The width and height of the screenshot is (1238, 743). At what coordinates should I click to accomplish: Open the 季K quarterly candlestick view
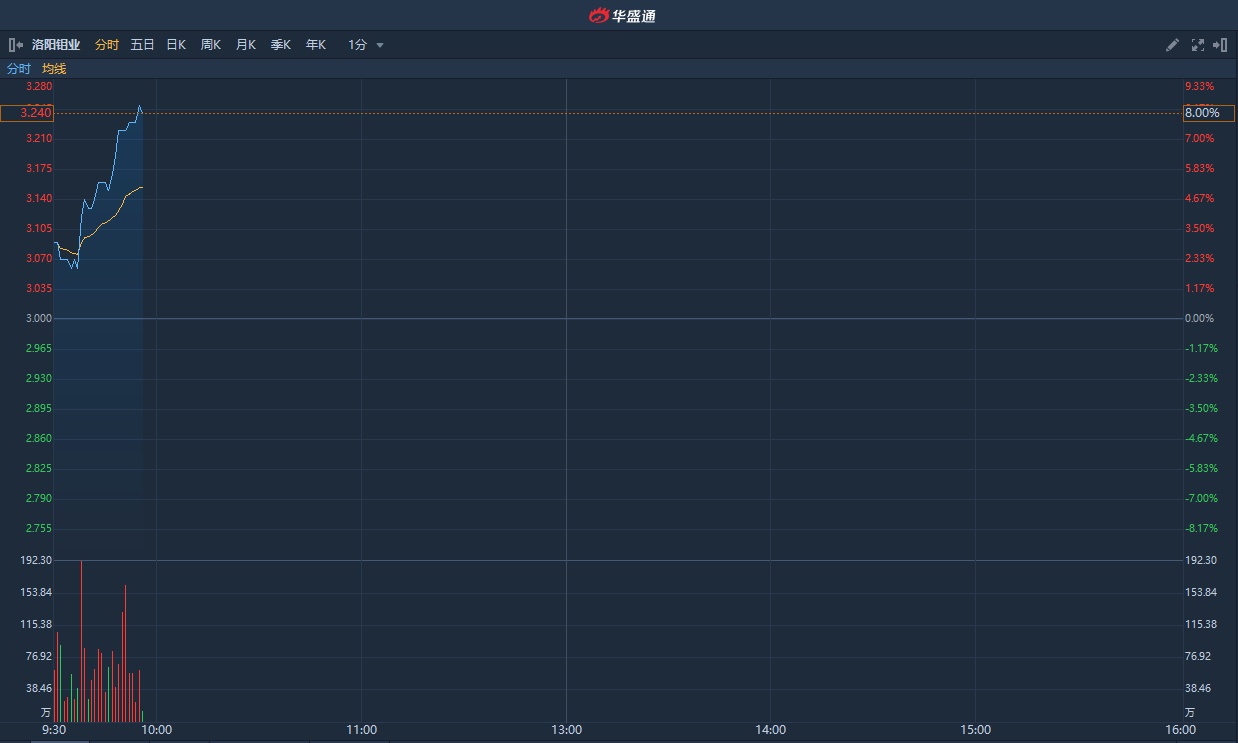pos(280,45)
